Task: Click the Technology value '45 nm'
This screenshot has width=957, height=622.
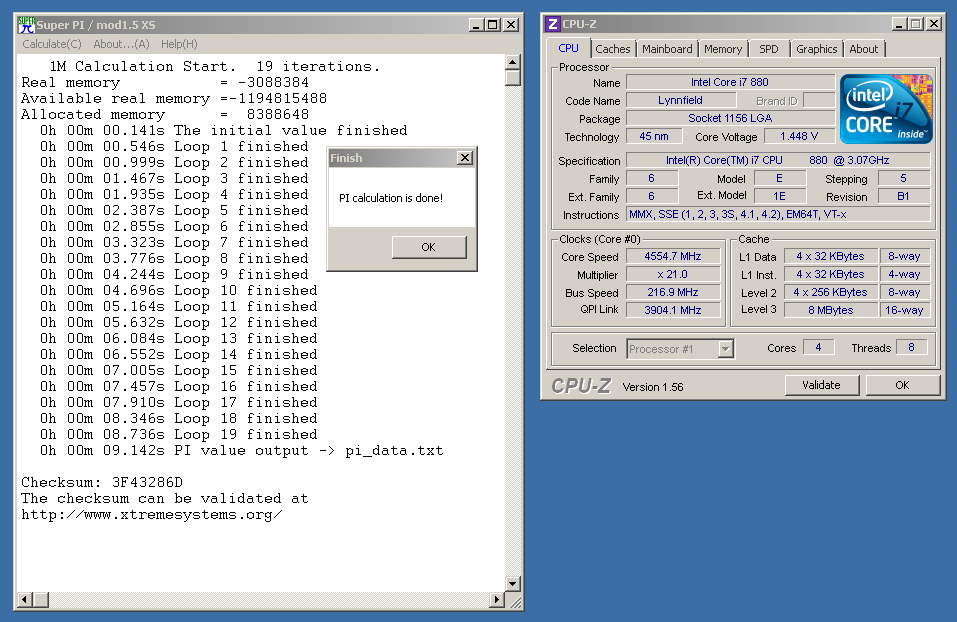Action: click(x=654, y=136)
